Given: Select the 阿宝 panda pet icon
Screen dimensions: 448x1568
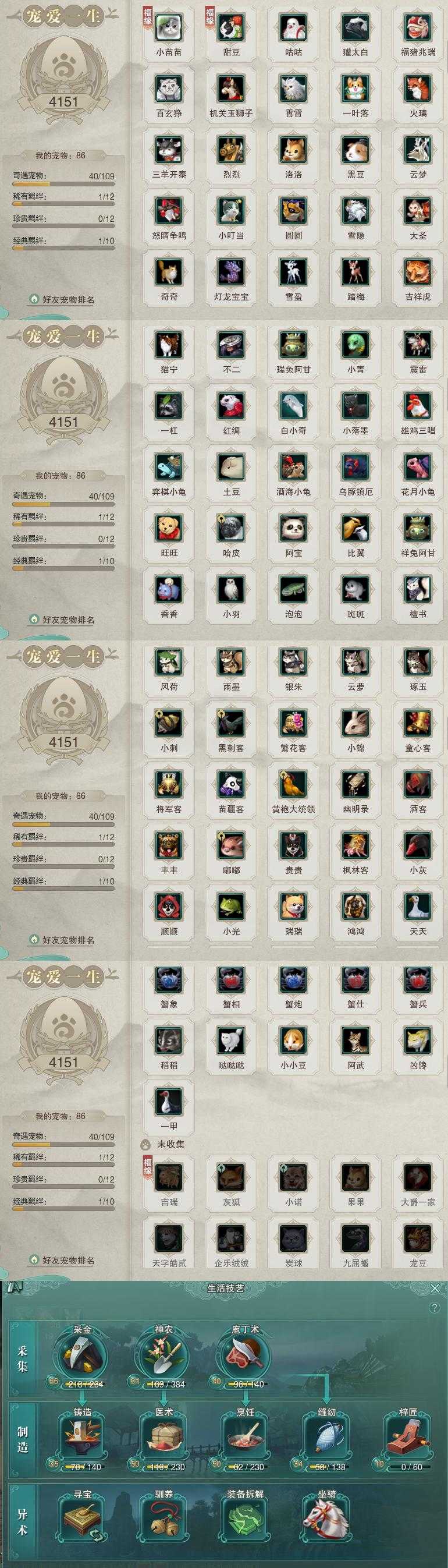Looking at the screenshot, I should (293, 528).
